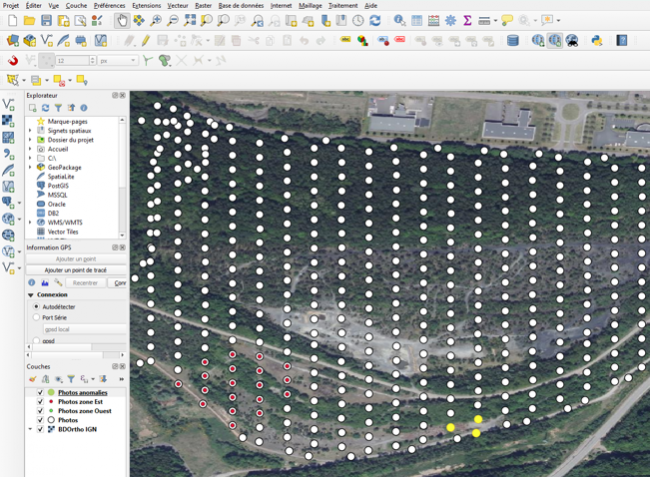Toggle editing with the pencil icon
The height and width of the screenshot is (477, 650).
tap(146, 41)
